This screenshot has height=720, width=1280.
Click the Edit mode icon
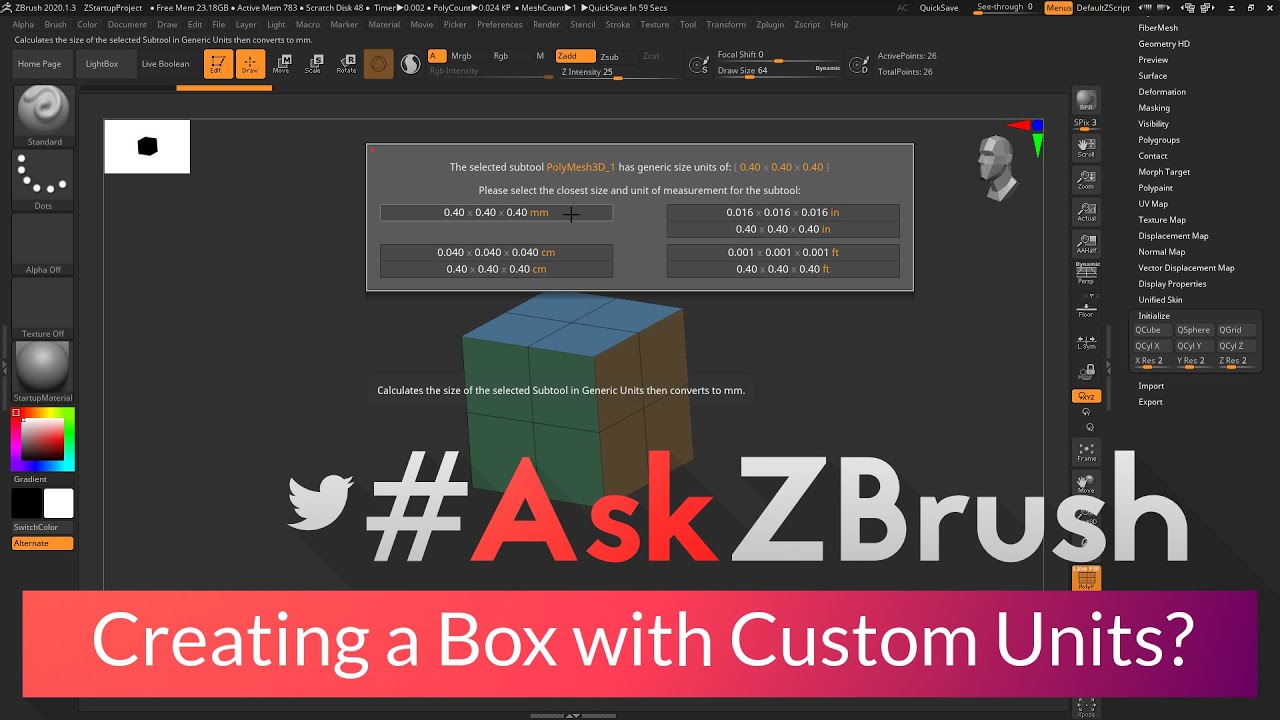click(x=218, y=64)
